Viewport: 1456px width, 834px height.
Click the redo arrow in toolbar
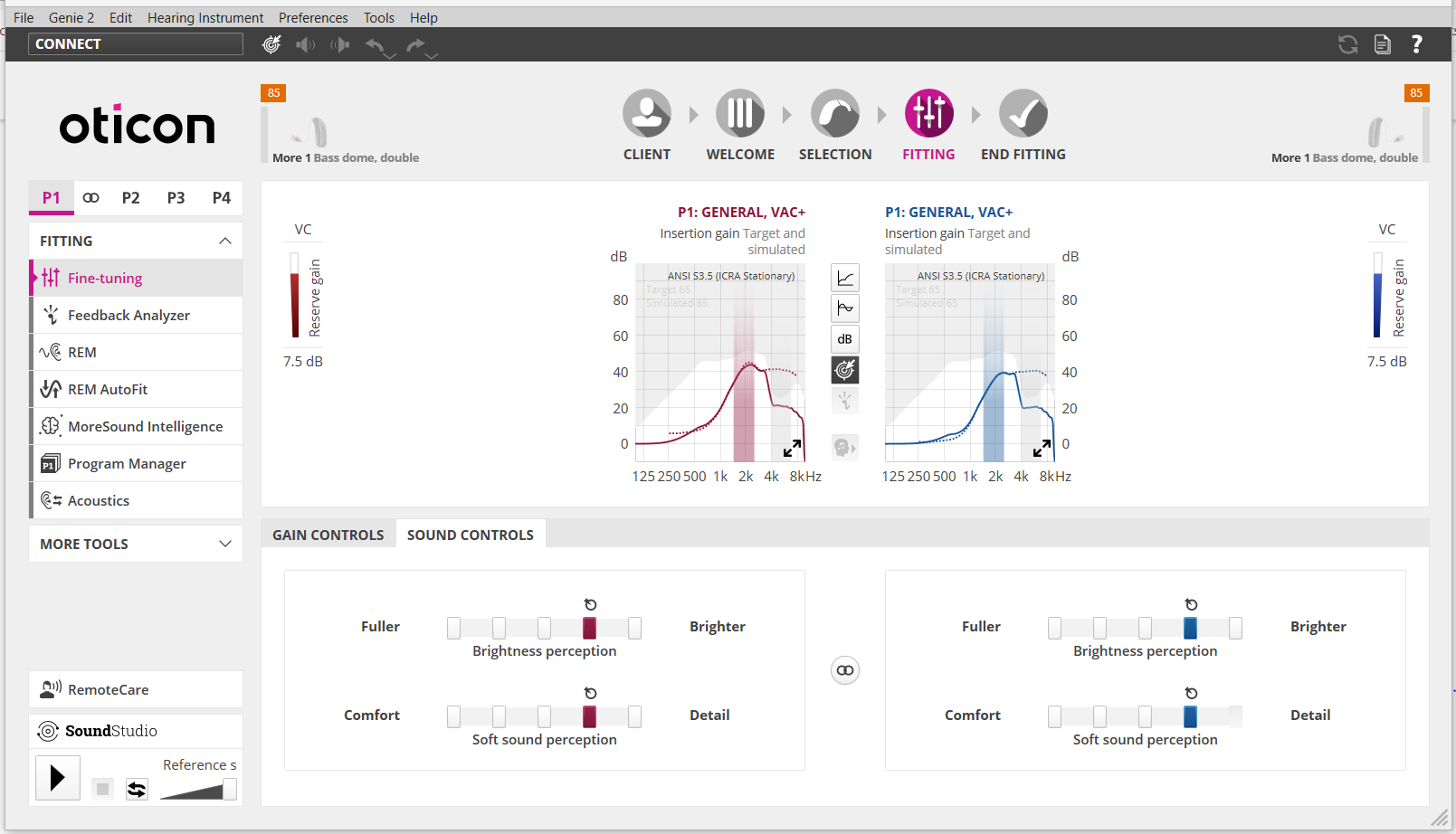[415, 44]
